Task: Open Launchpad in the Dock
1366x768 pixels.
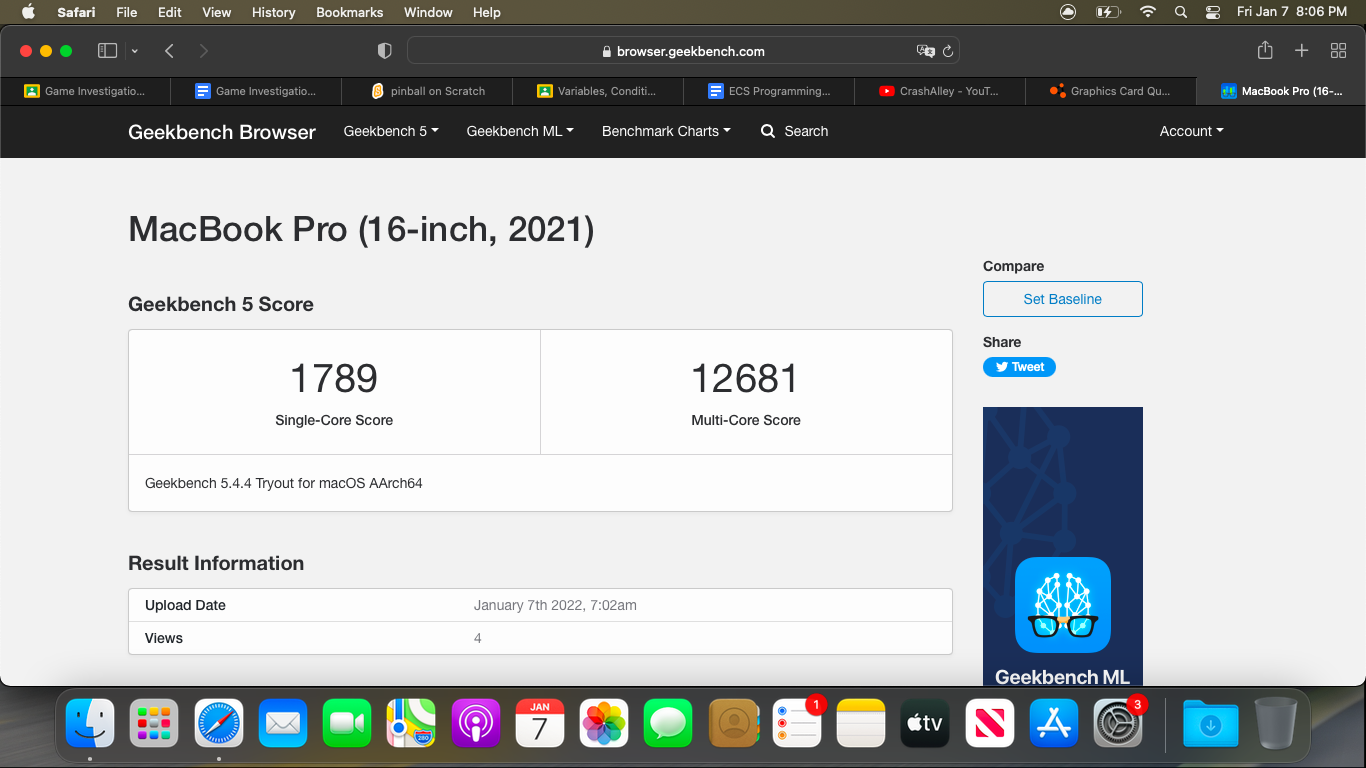Action: click(154, 723)
